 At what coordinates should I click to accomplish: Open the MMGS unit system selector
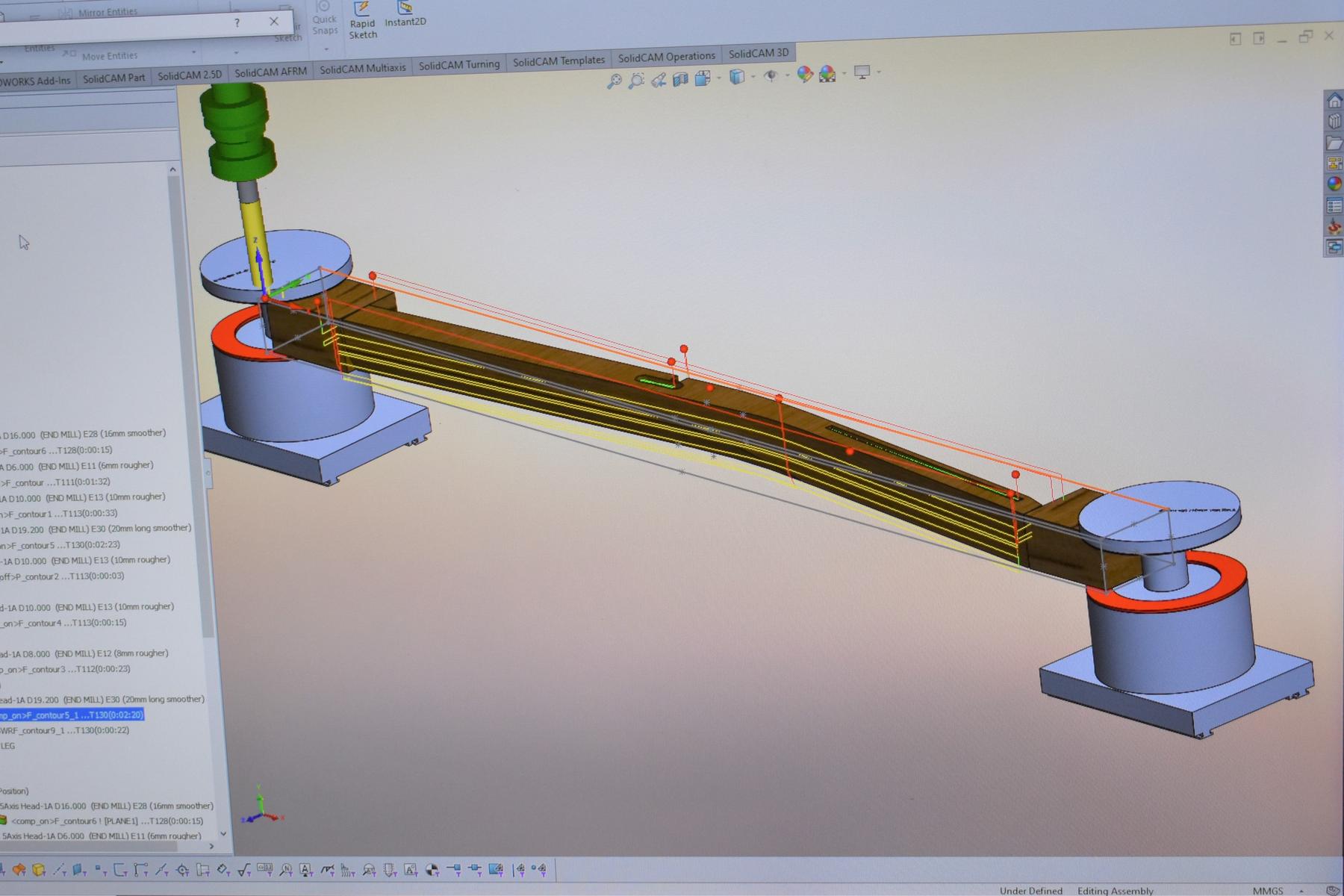pyautogui.click(x=1268, y=890)
